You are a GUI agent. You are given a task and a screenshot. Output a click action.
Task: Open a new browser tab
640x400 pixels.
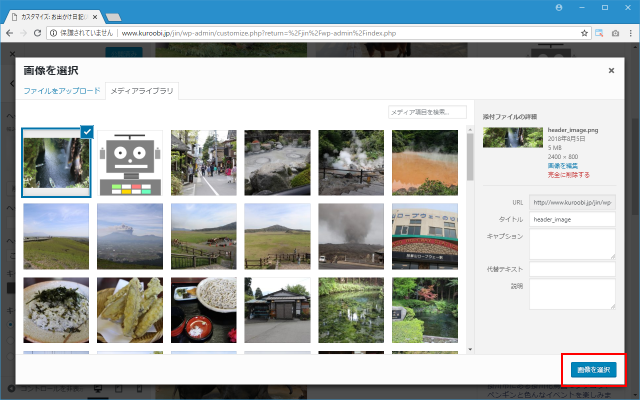click(x=113, y=17)
